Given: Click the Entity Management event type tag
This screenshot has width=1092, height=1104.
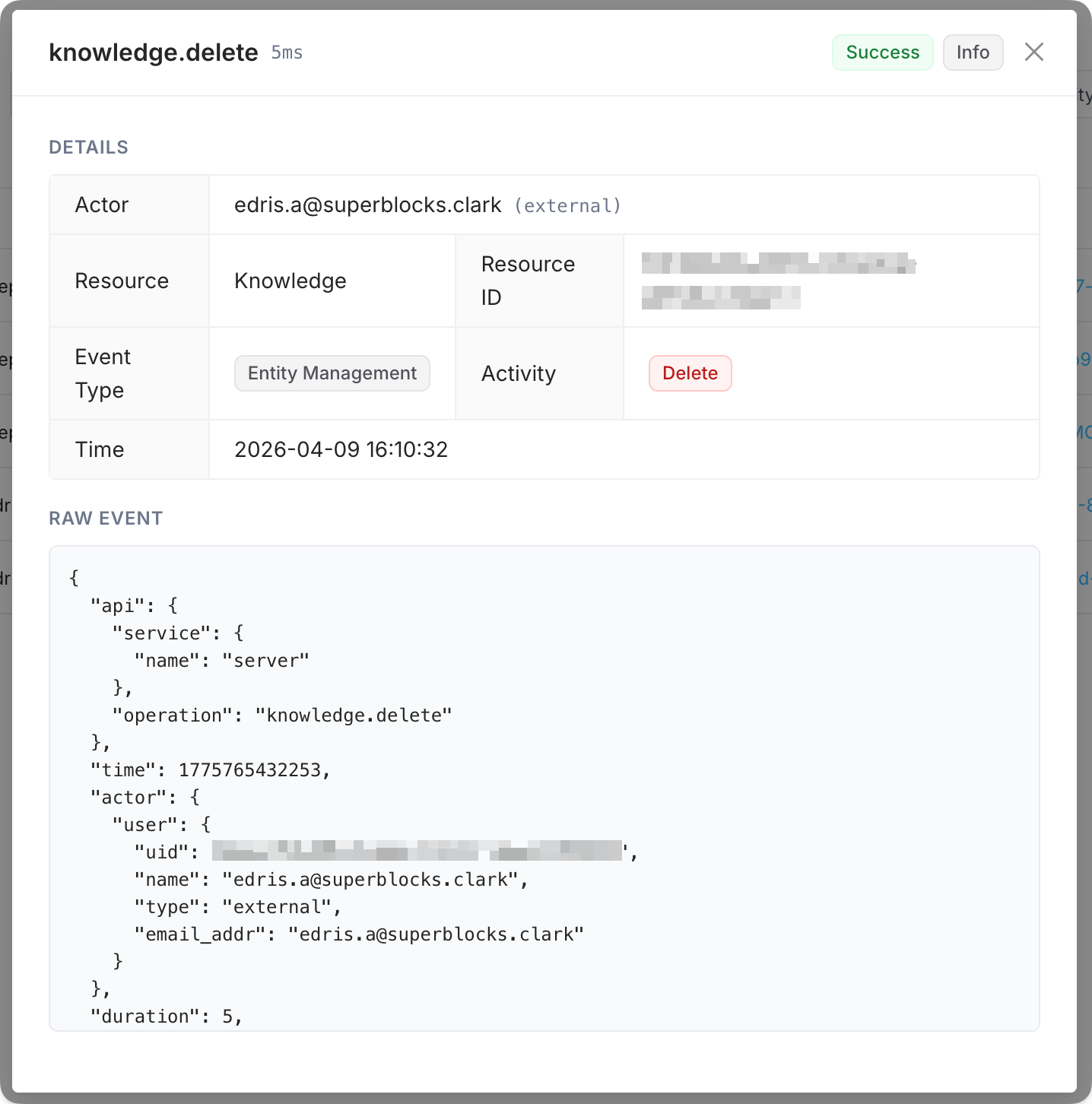Looking at the screenshot, I should (x=332, y=373).
